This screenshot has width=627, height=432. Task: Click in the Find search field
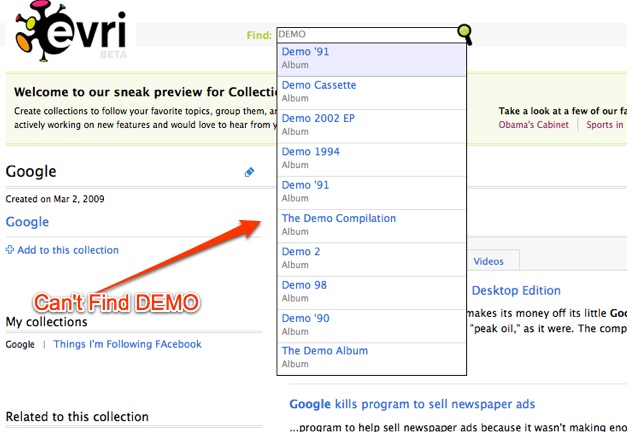coord(368,34)
